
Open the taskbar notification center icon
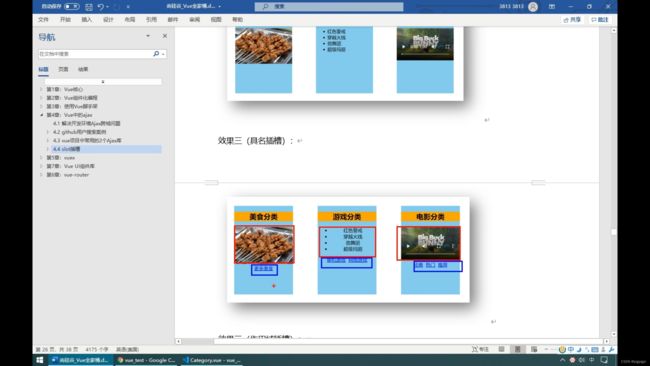click(x=604, y=360)
